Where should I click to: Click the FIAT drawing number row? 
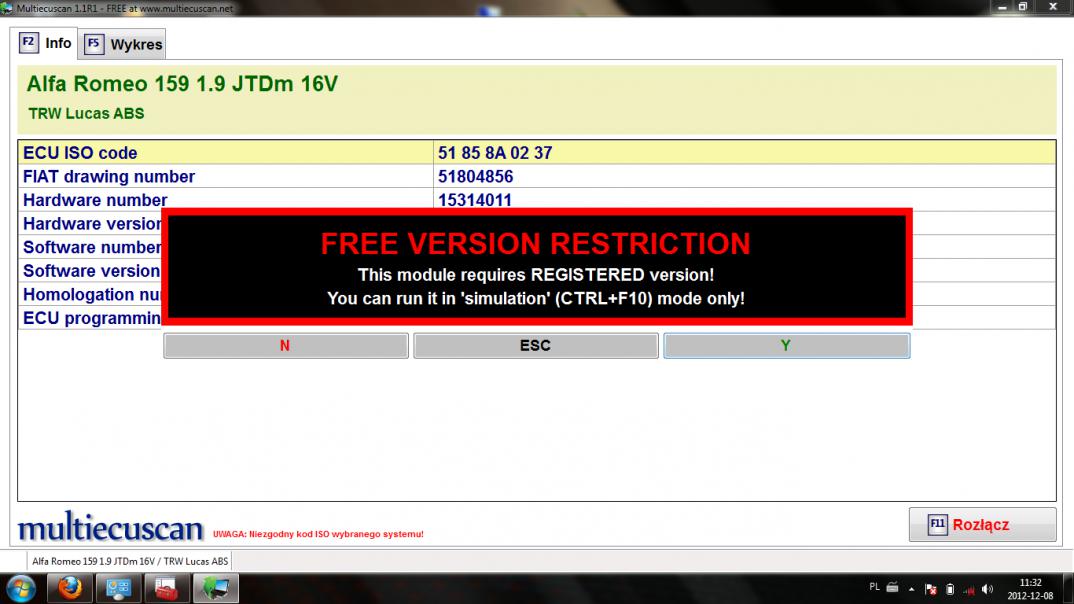click(537, 177)
